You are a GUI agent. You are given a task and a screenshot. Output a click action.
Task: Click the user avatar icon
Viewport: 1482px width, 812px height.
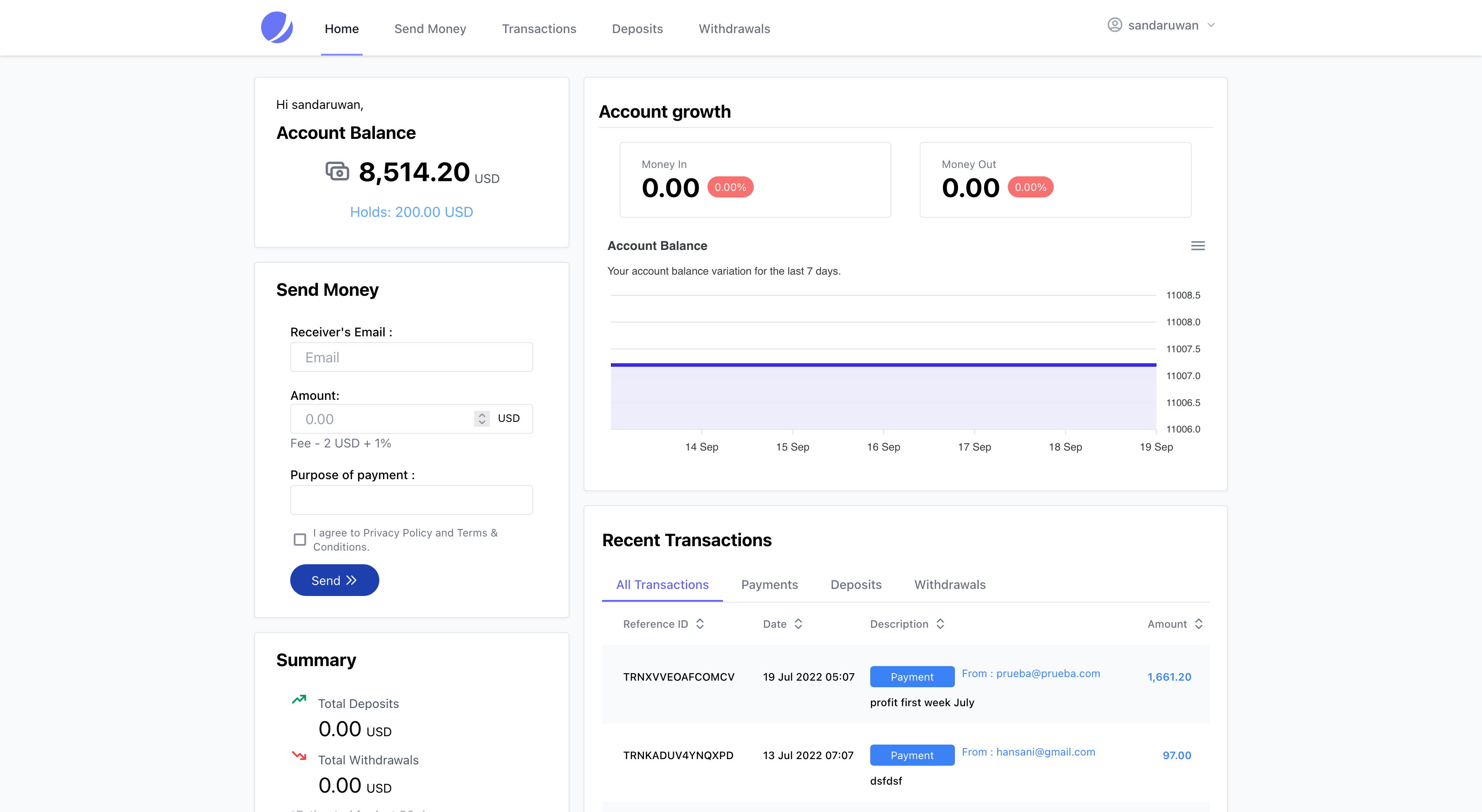1115,25
